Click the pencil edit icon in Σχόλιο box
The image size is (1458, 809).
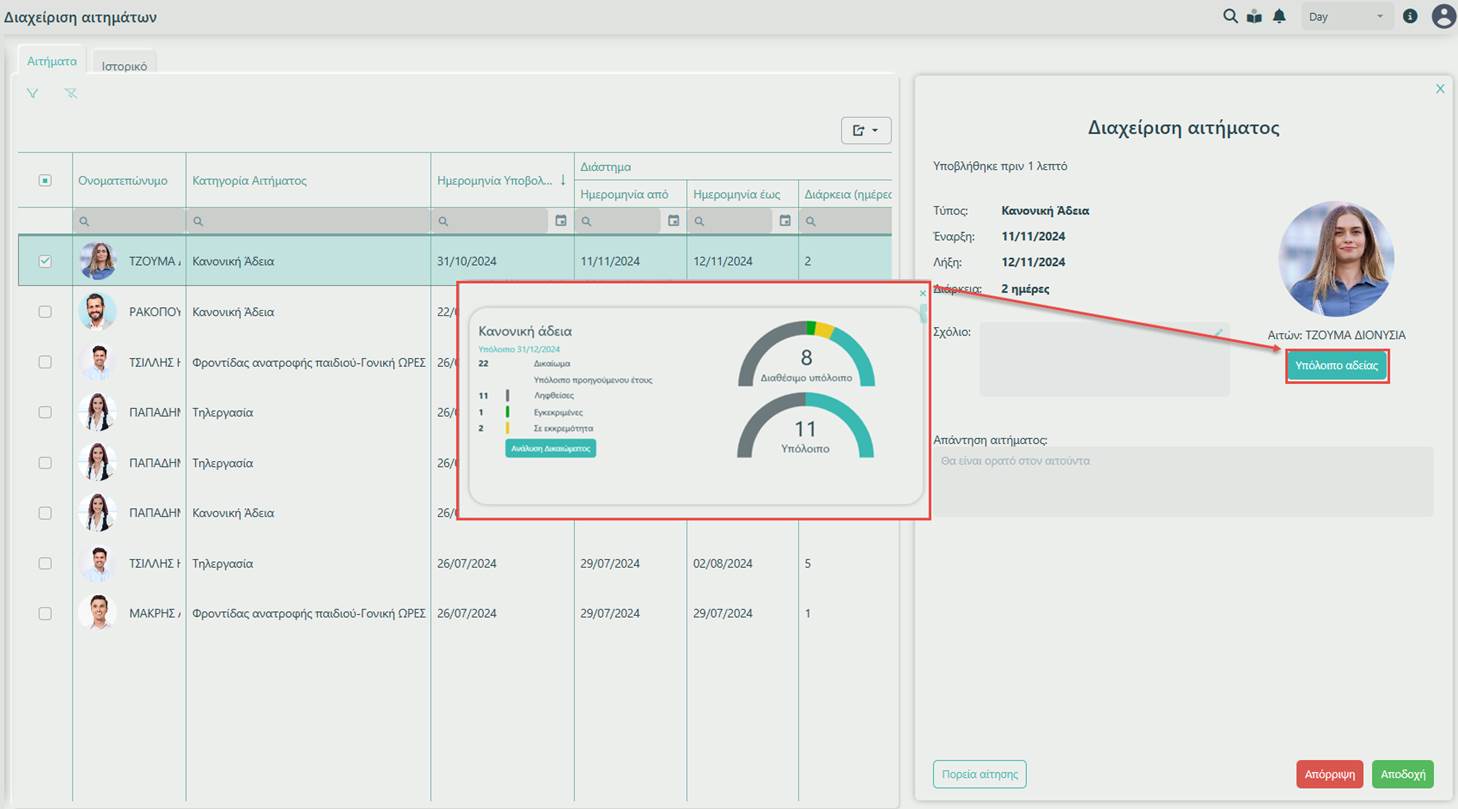pos(1219,333)
